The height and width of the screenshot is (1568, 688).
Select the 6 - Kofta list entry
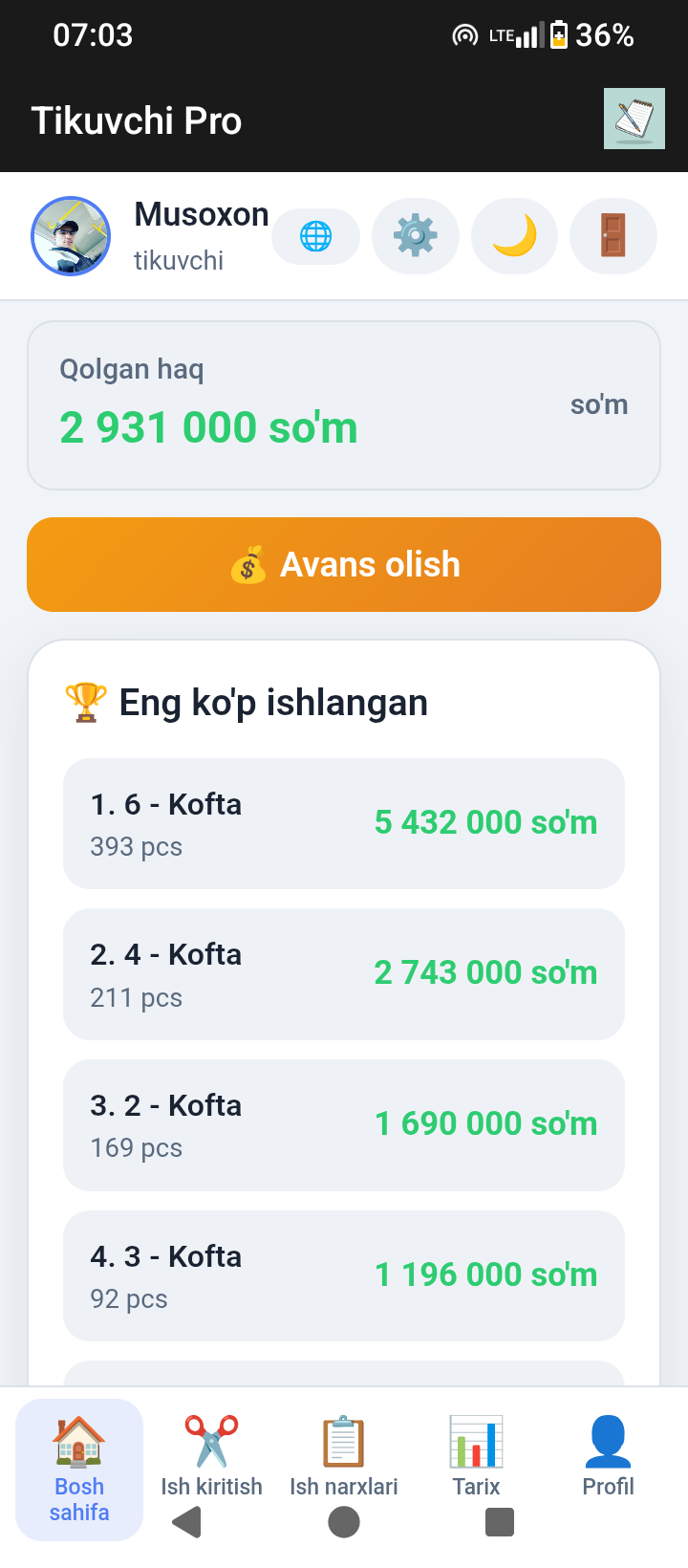[x=344, y=823]
